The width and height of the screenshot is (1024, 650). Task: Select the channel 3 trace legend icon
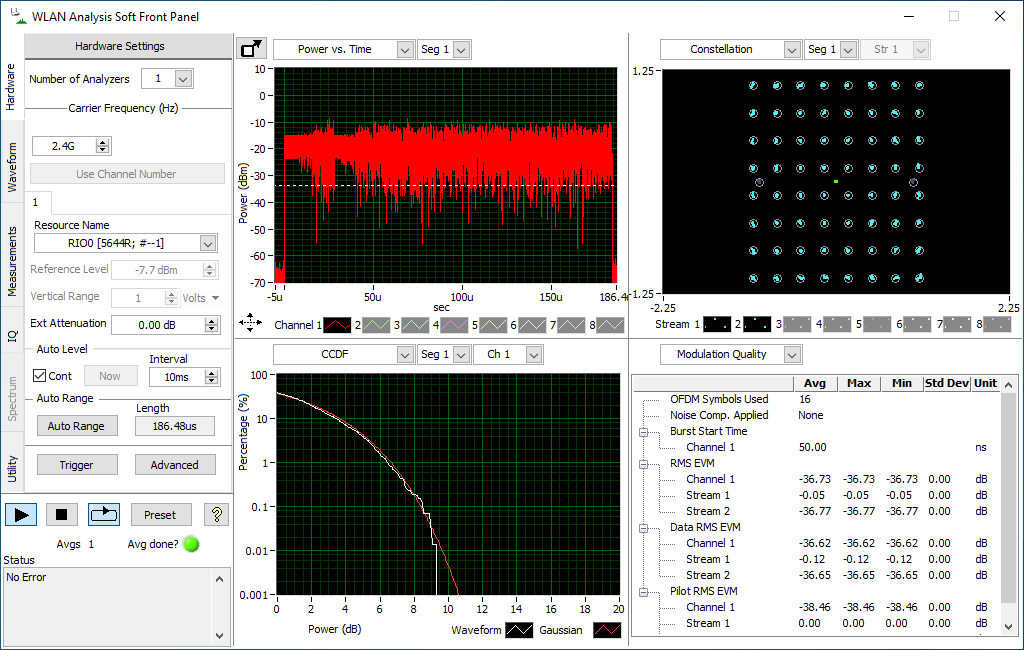coord(415,325)
